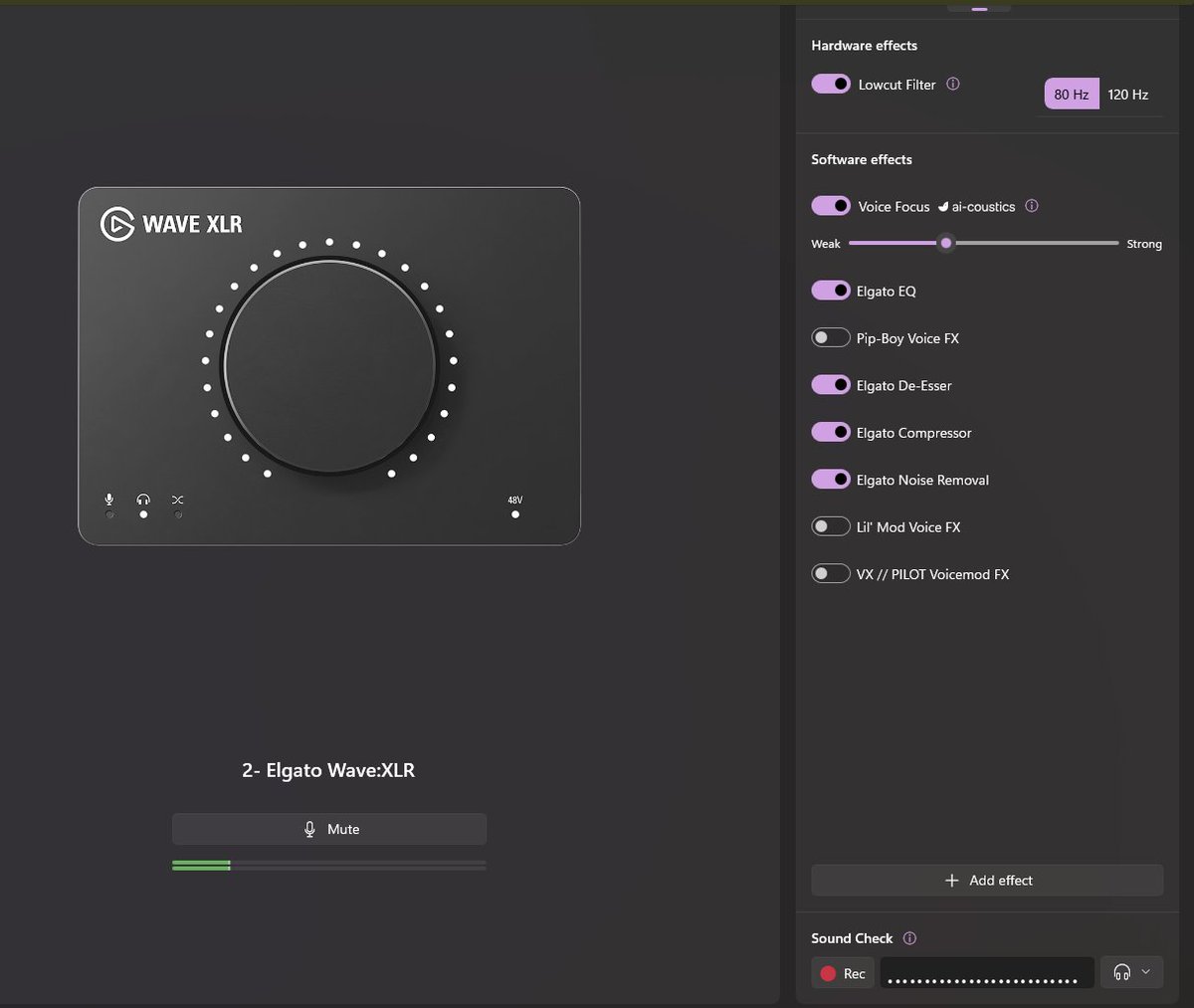The image size is (1194, 1008).
Task: Select the 80 Hz lowcut option
Action: coord(1072,95)
